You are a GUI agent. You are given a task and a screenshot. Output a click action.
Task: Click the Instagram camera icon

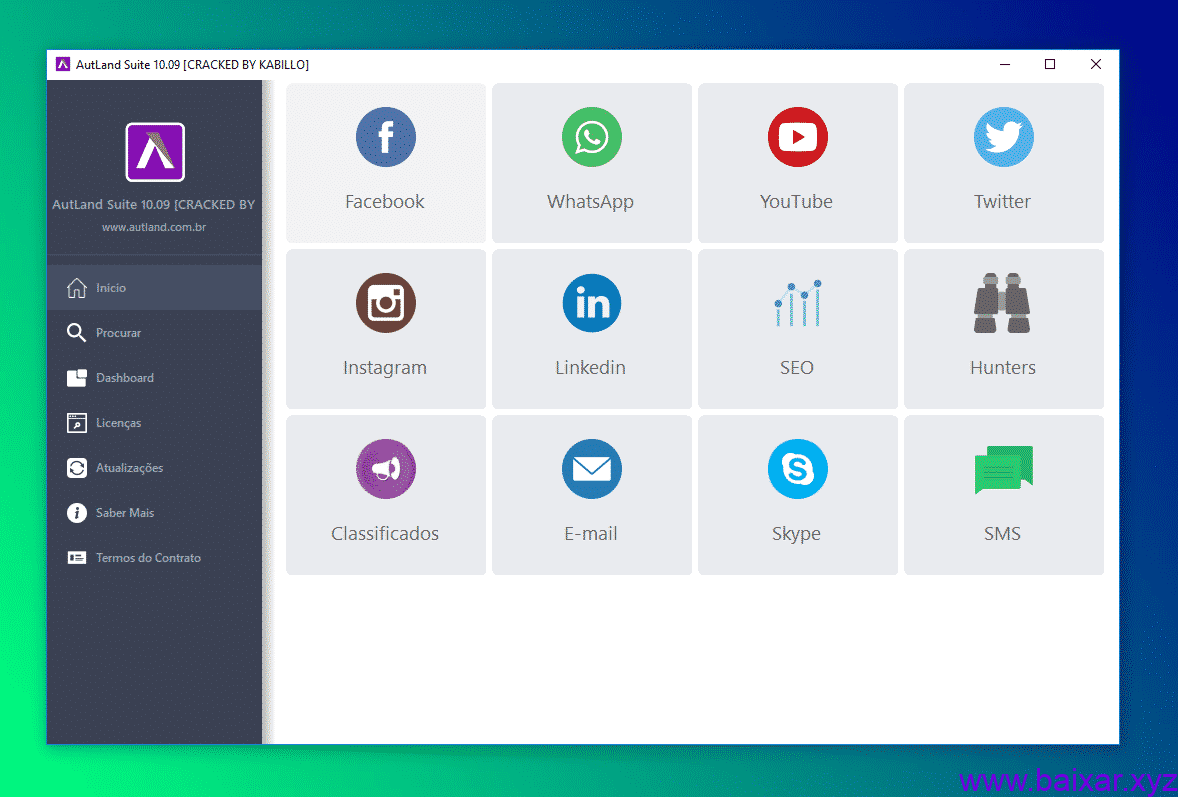(385, 304)
